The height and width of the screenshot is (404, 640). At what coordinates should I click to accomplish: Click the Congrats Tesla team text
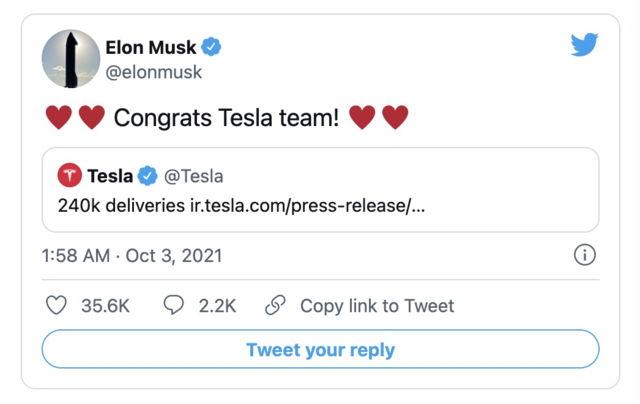coord(227,118)
